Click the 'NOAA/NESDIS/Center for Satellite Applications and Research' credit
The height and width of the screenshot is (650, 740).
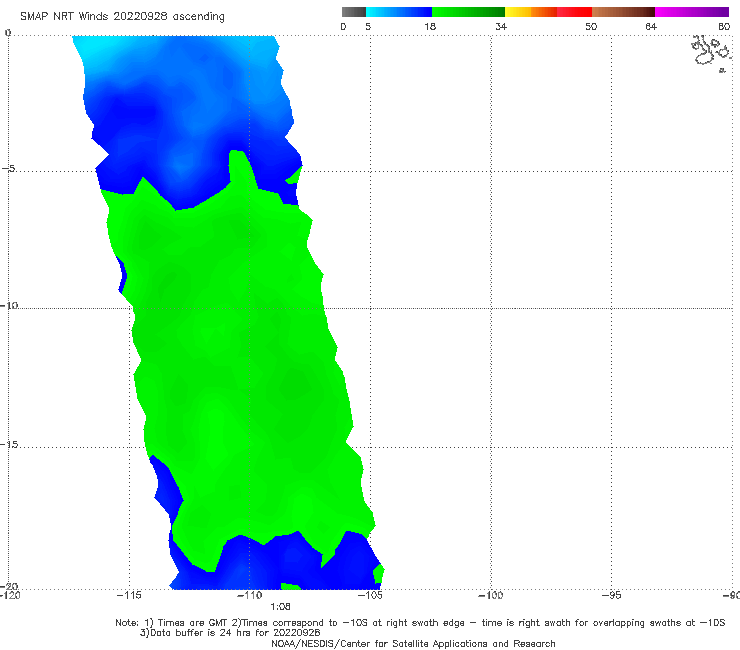[413, 644]
